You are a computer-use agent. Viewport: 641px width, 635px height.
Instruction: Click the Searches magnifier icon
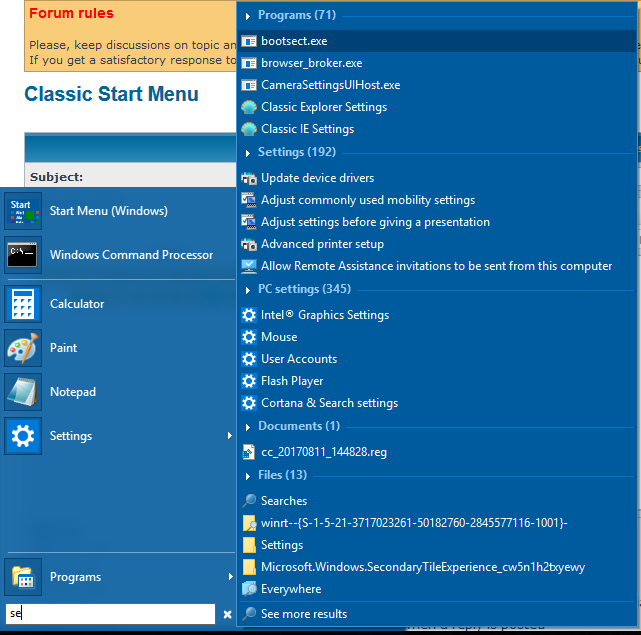click(x=249, y=501)
